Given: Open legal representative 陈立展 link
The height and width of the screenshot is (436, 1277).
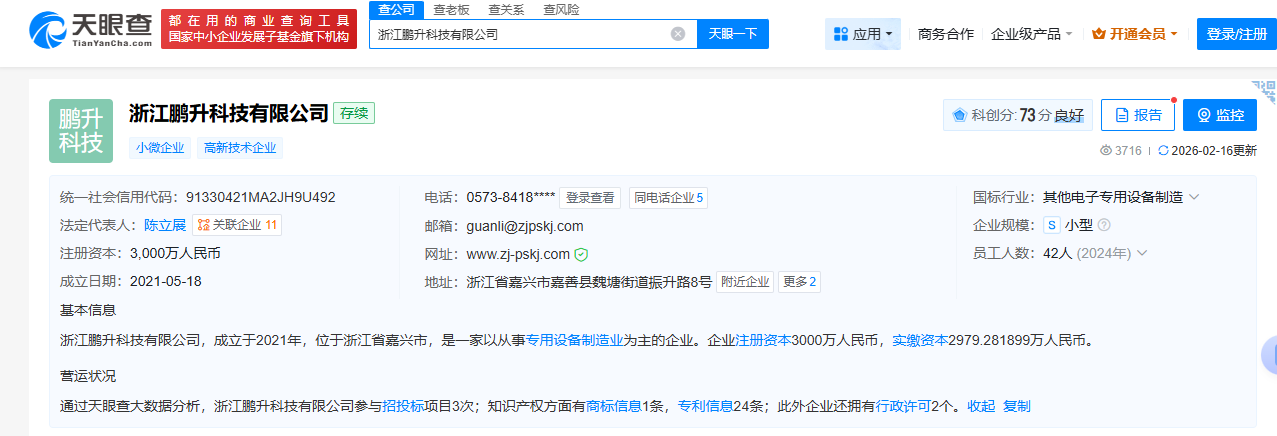Looking at the screenshot, I should 165,225.
